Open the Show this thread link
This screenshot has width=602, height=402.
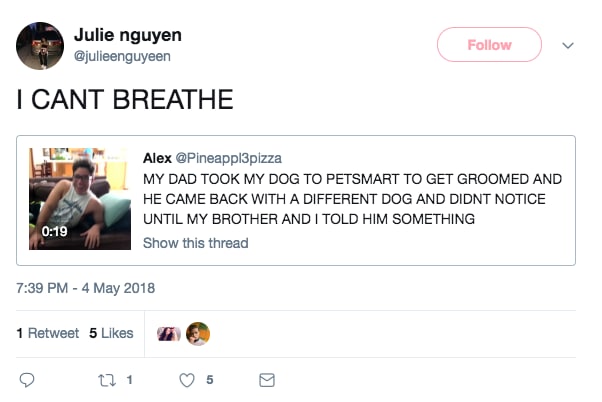(195, 243)
